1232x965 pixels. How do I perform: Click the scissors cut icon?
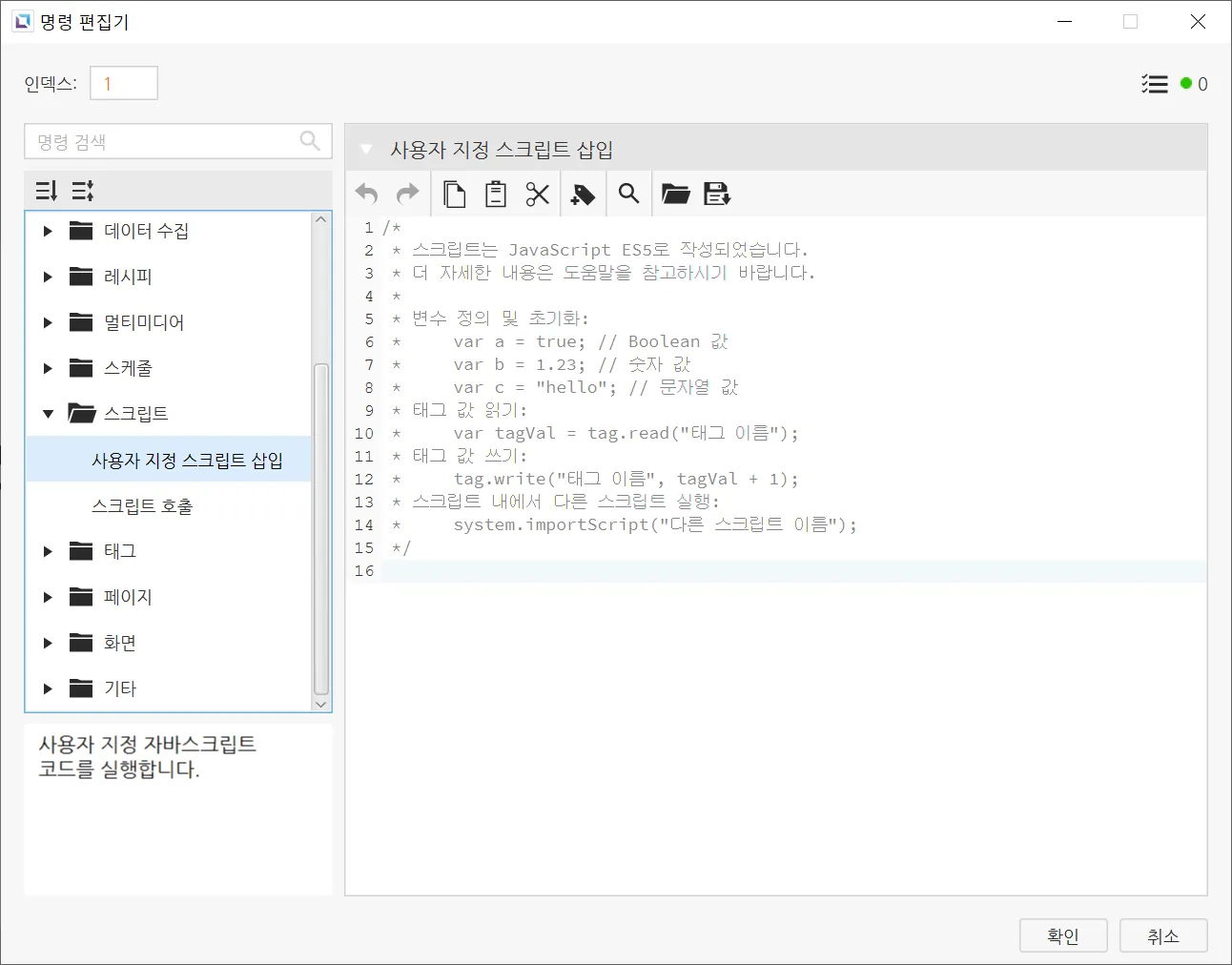coord(538,195)
